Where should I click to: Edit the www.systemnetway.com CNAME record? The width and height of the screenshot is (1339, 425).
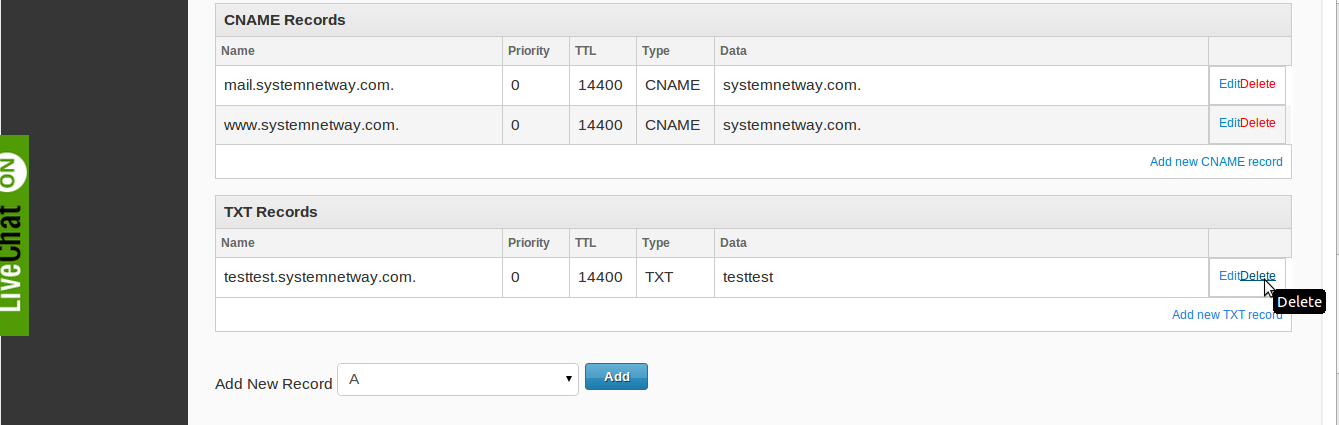[1229, 123]
